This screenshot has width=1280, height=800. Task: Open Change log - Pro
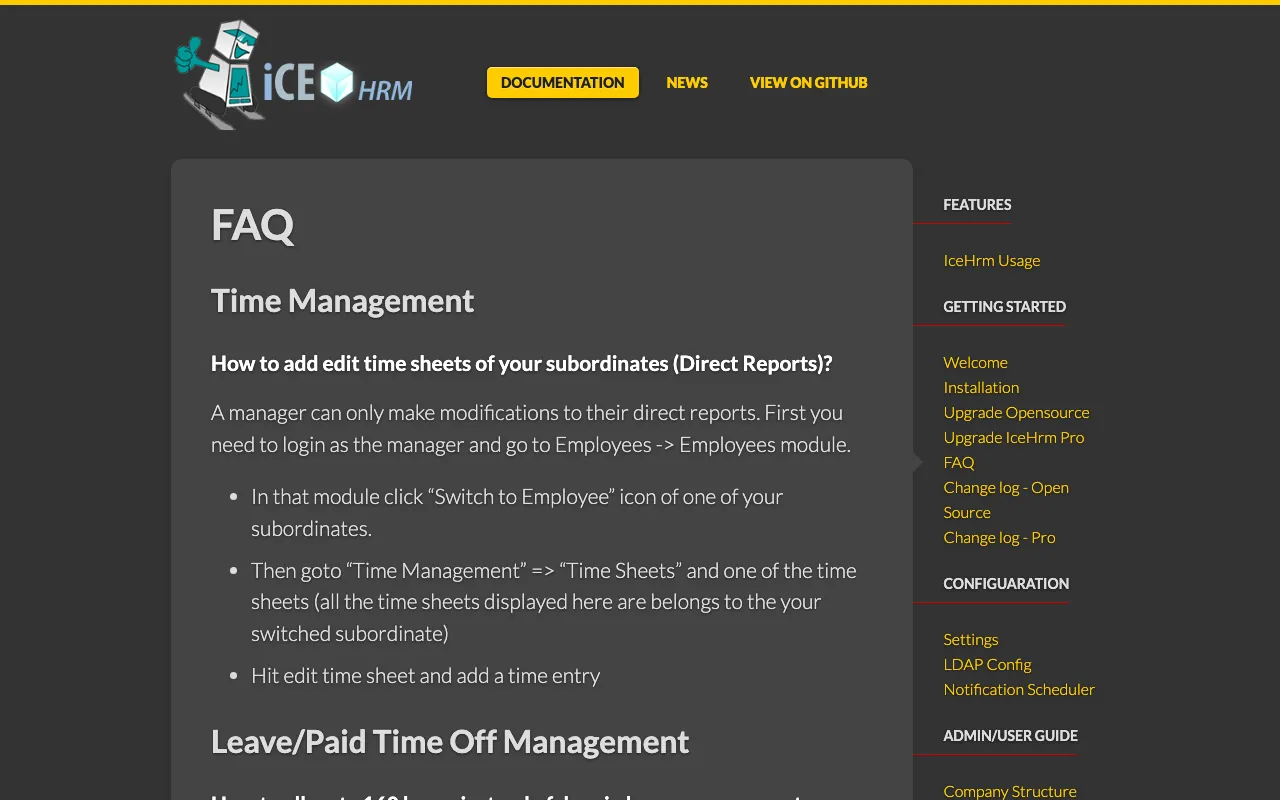[x=1000, y=538]
